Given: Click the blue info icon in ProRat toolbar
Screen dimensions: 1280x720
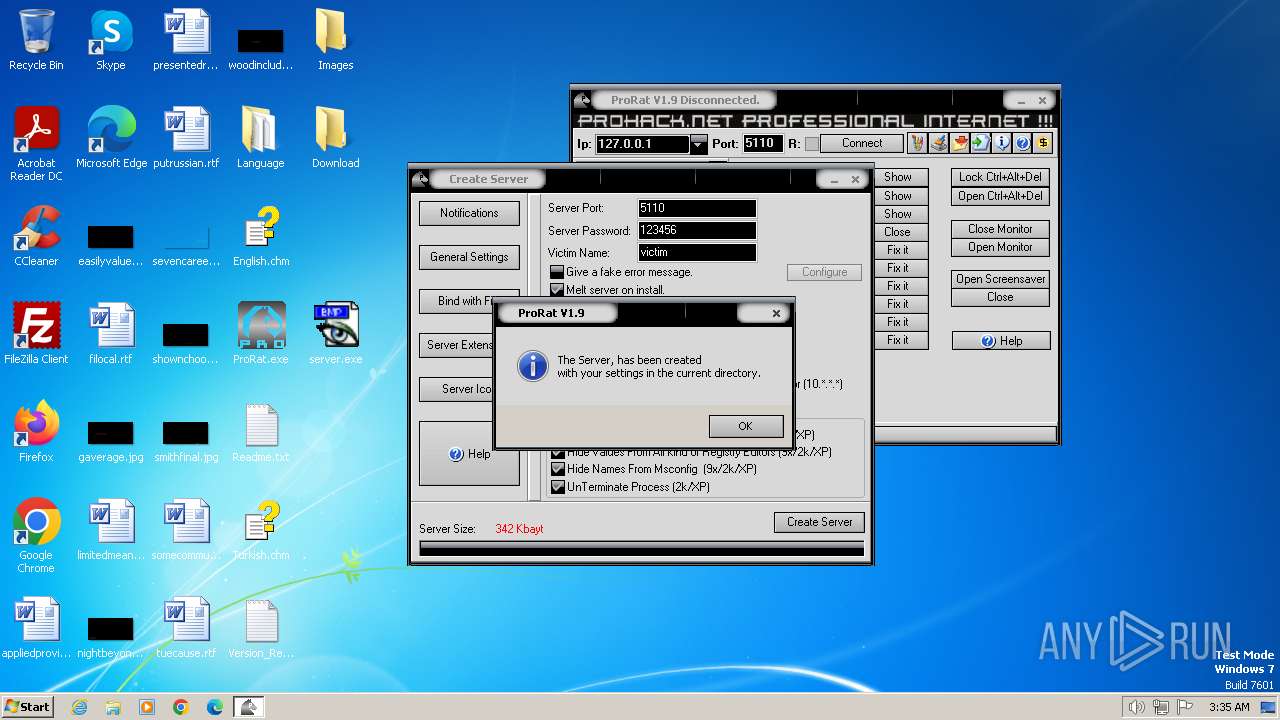Looking at the screenshot, I should tap(1001, 143).
